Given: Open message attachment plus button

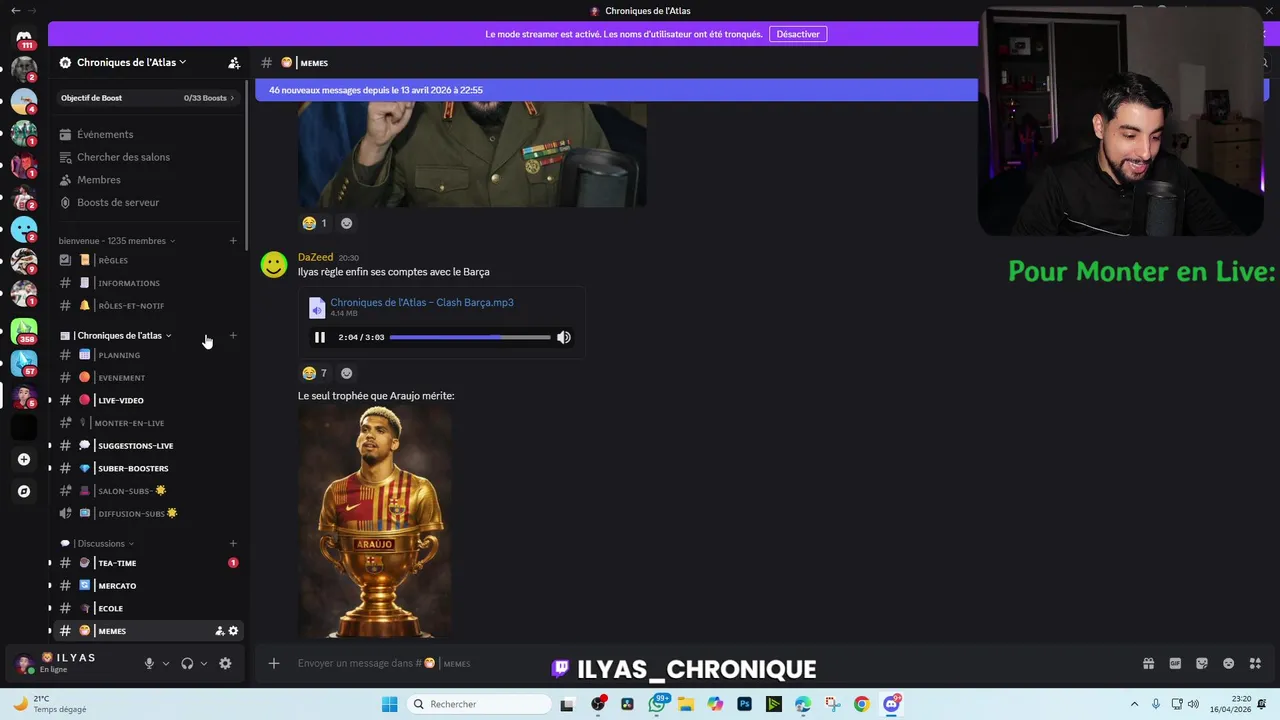Looking at the screenshot, I should pyautogui.click(x=273, y=663).
